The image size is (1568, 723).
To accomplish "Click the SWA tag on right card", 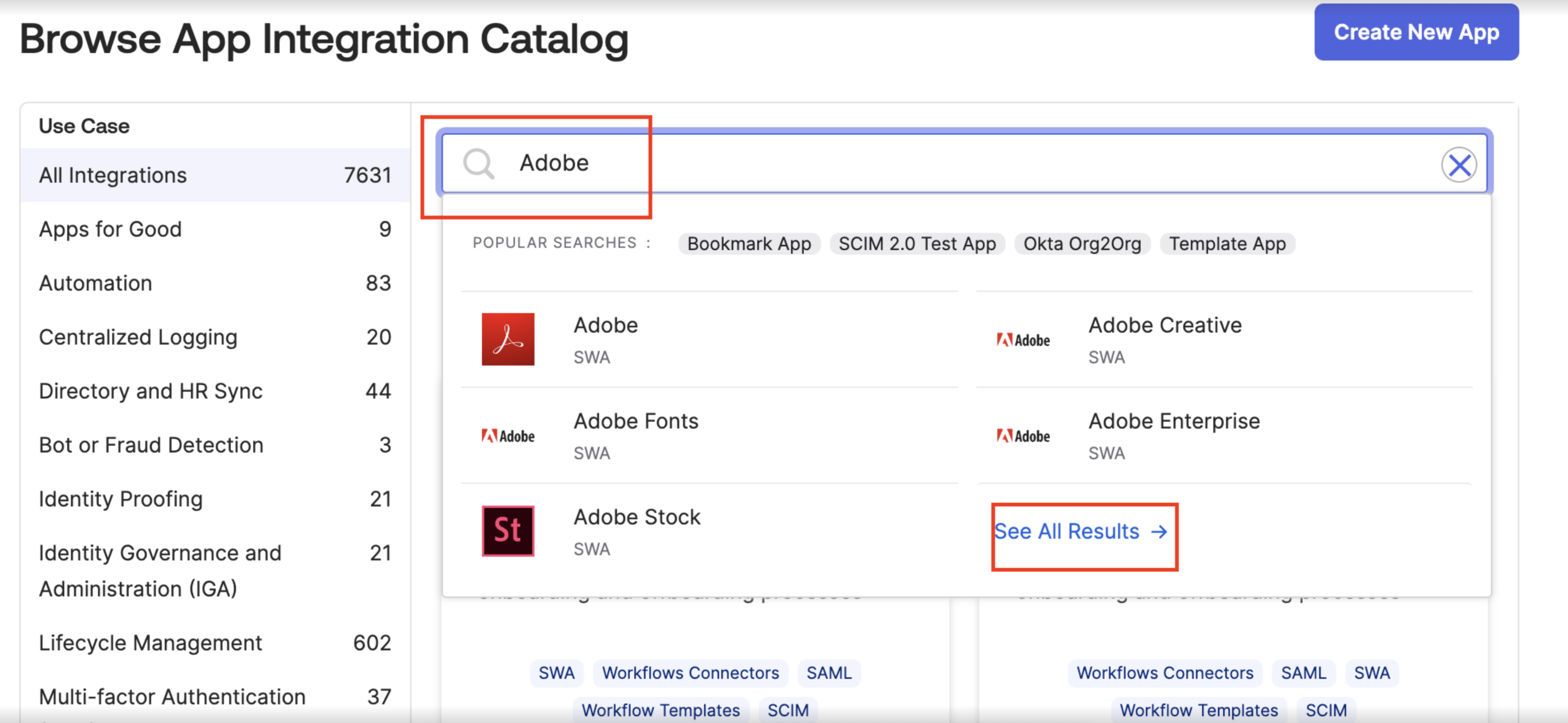I will click(1372, 673).
